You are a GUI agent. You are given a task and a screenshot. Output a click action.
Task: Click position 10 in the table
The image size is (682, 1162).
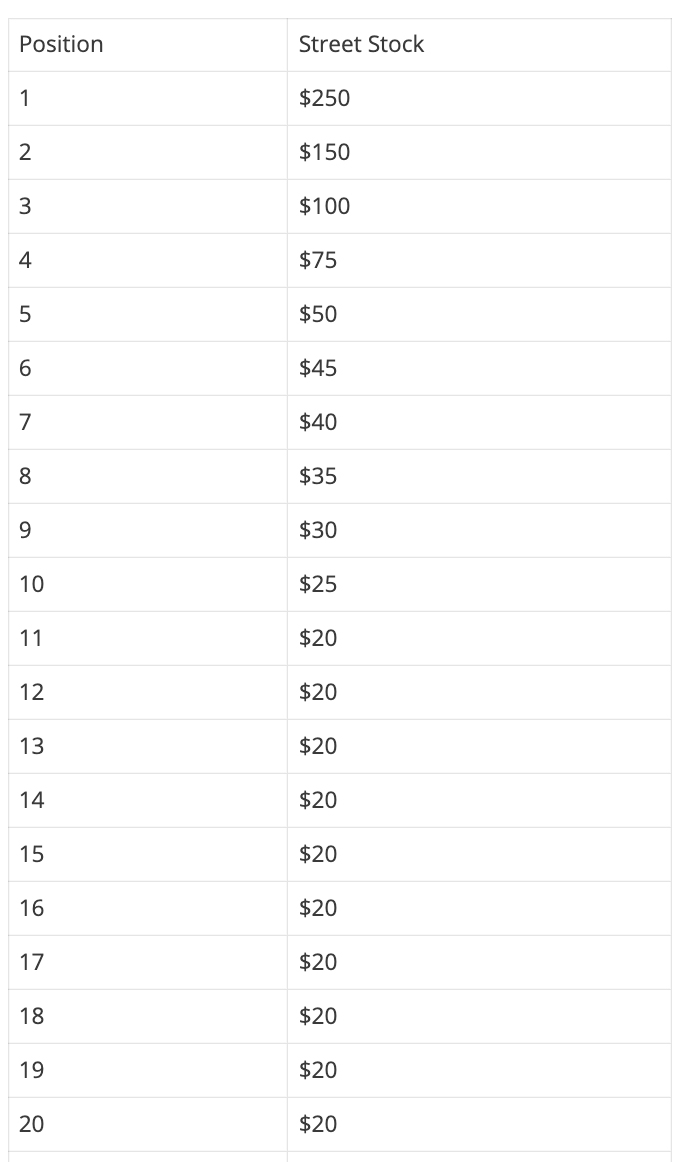148,585
